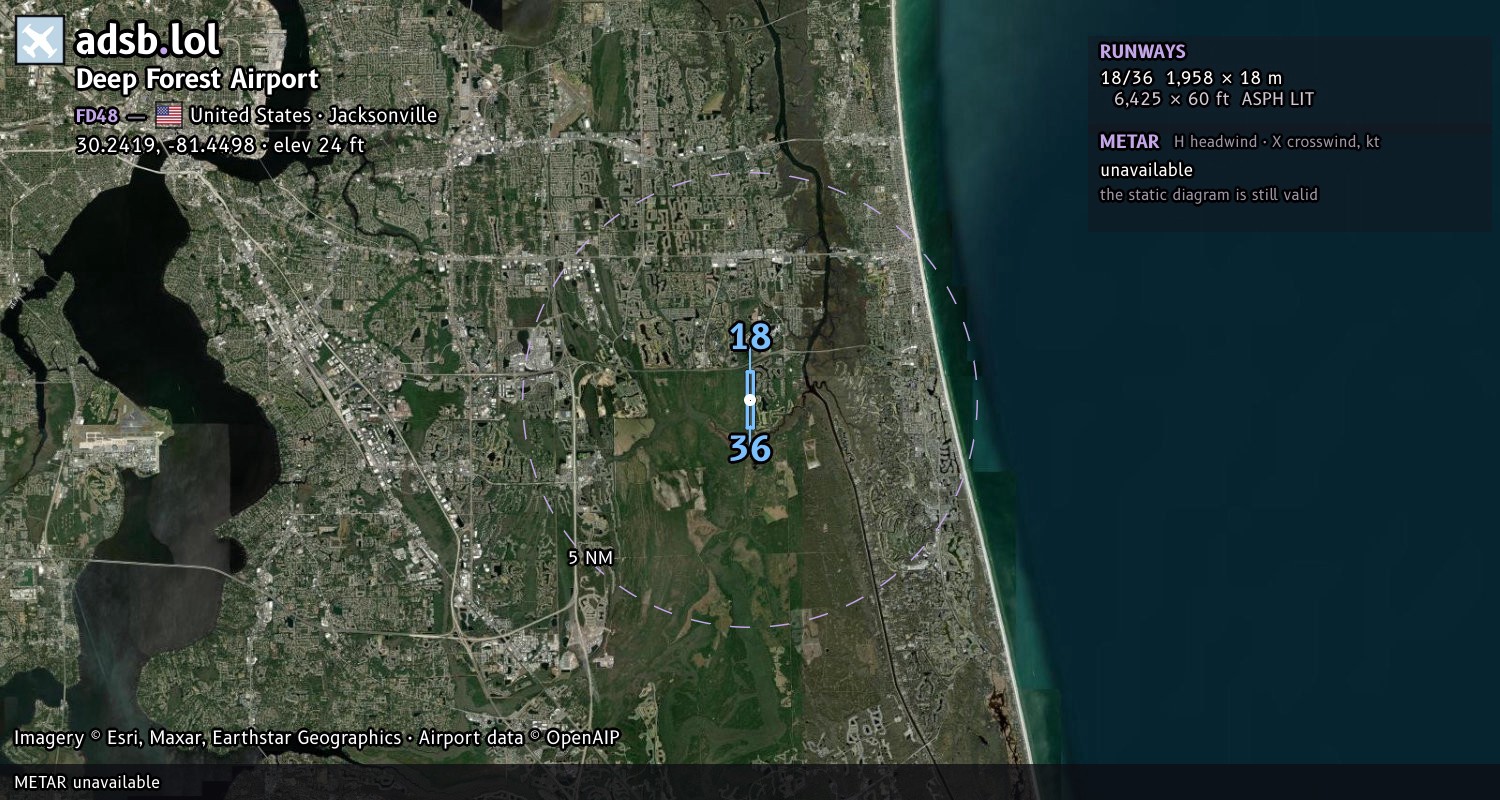
Task: Click the United States · Jacksonville location text
Action: tap(313, 115)
